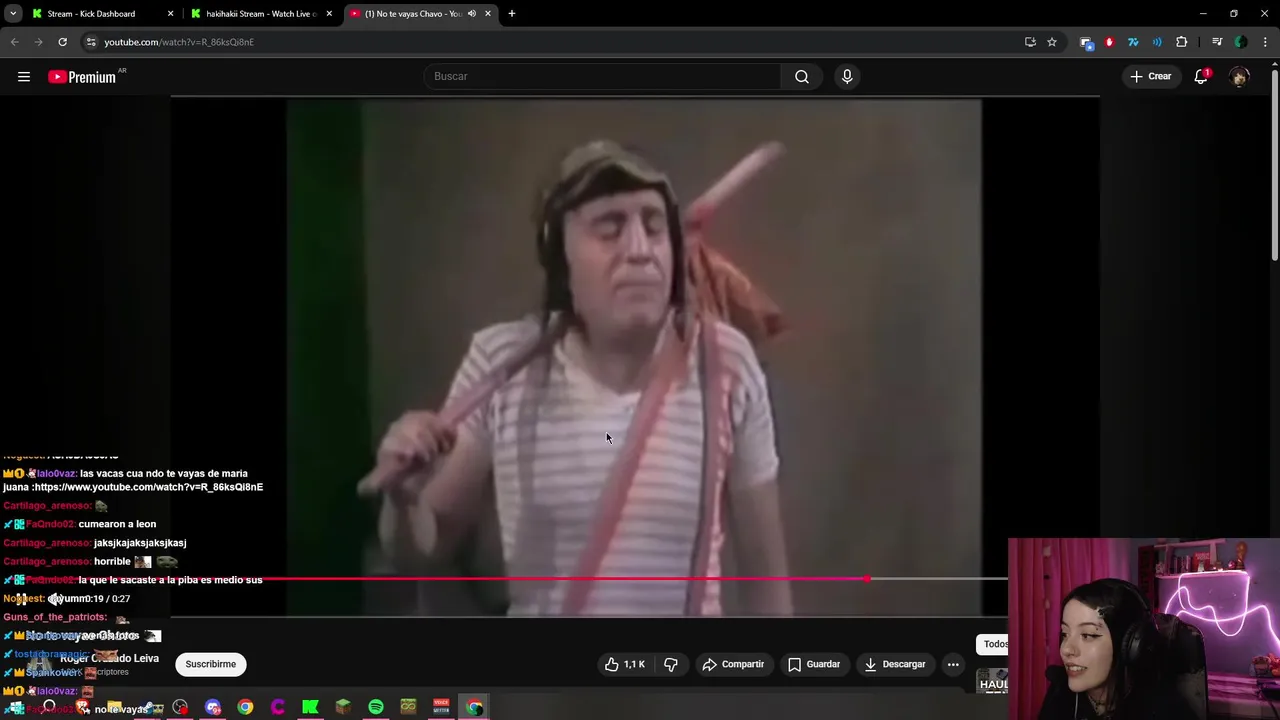
Task: Open the Extensions puzzle menu
Action: pos(1182,42)
